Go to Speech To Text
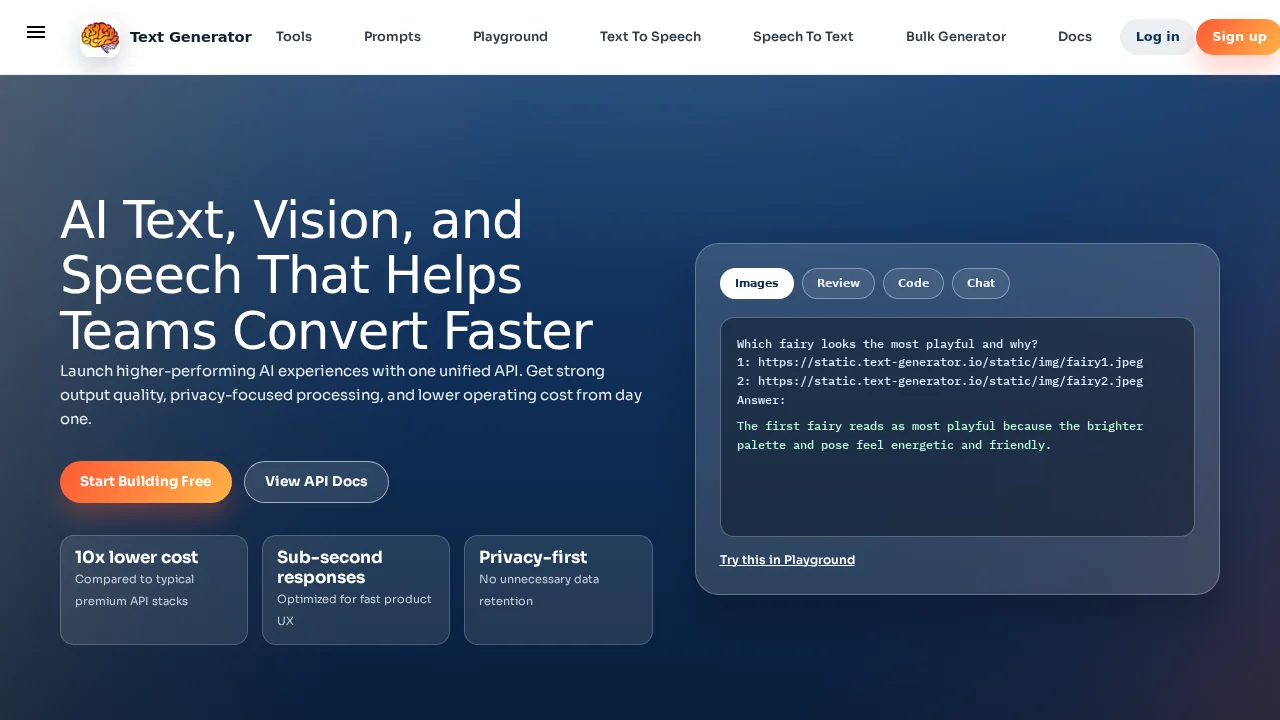The image size is (1280, 720). [803, 37]
